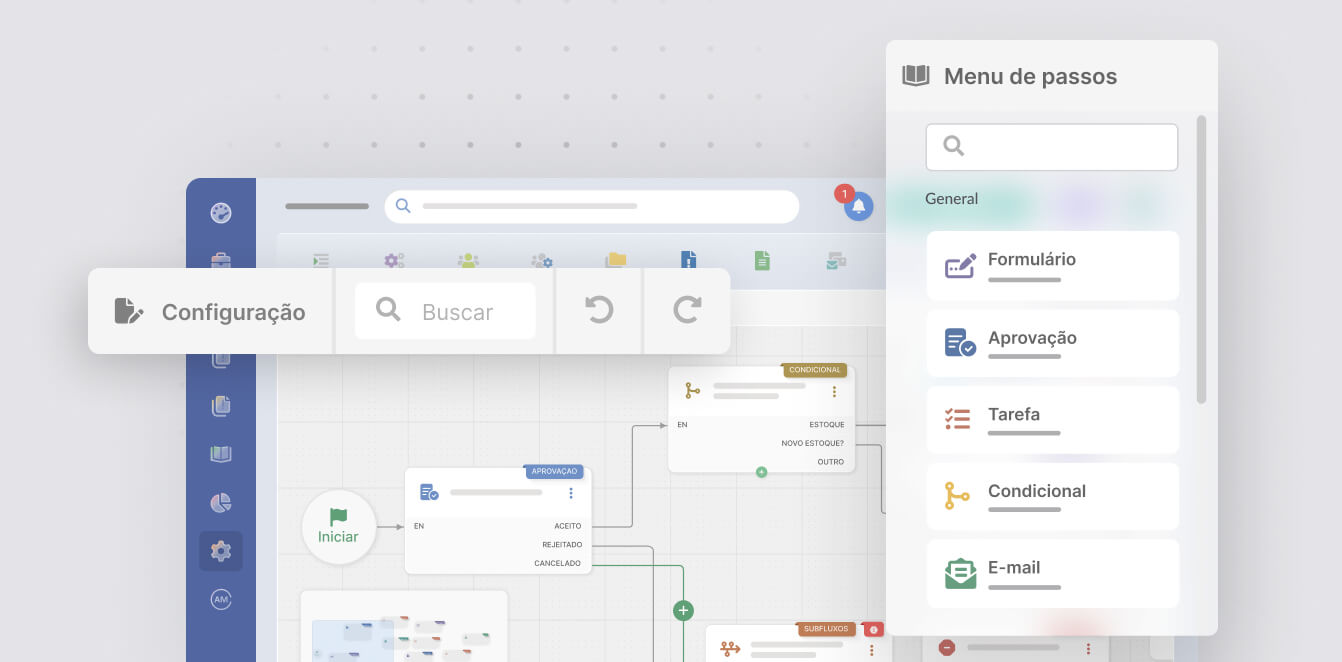The height and width of the screenshot is (662, 1342).
Task: Open the dashboard gauge icon in sidebar
Action: 221,213
